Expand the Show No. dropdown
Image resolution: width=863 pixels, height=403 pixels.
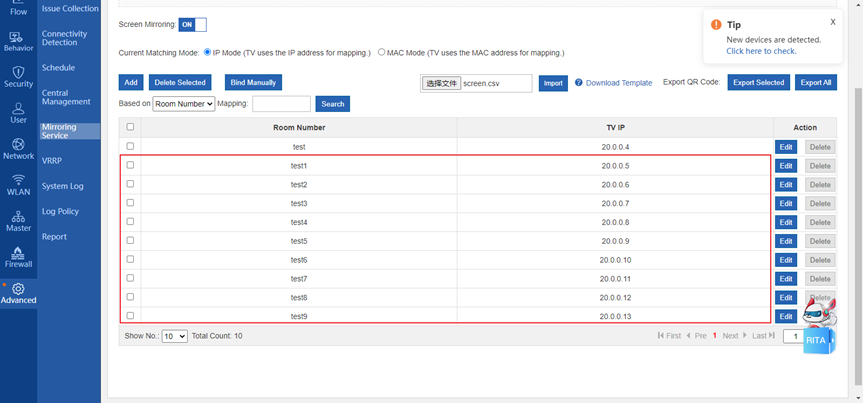click(174, 337)
